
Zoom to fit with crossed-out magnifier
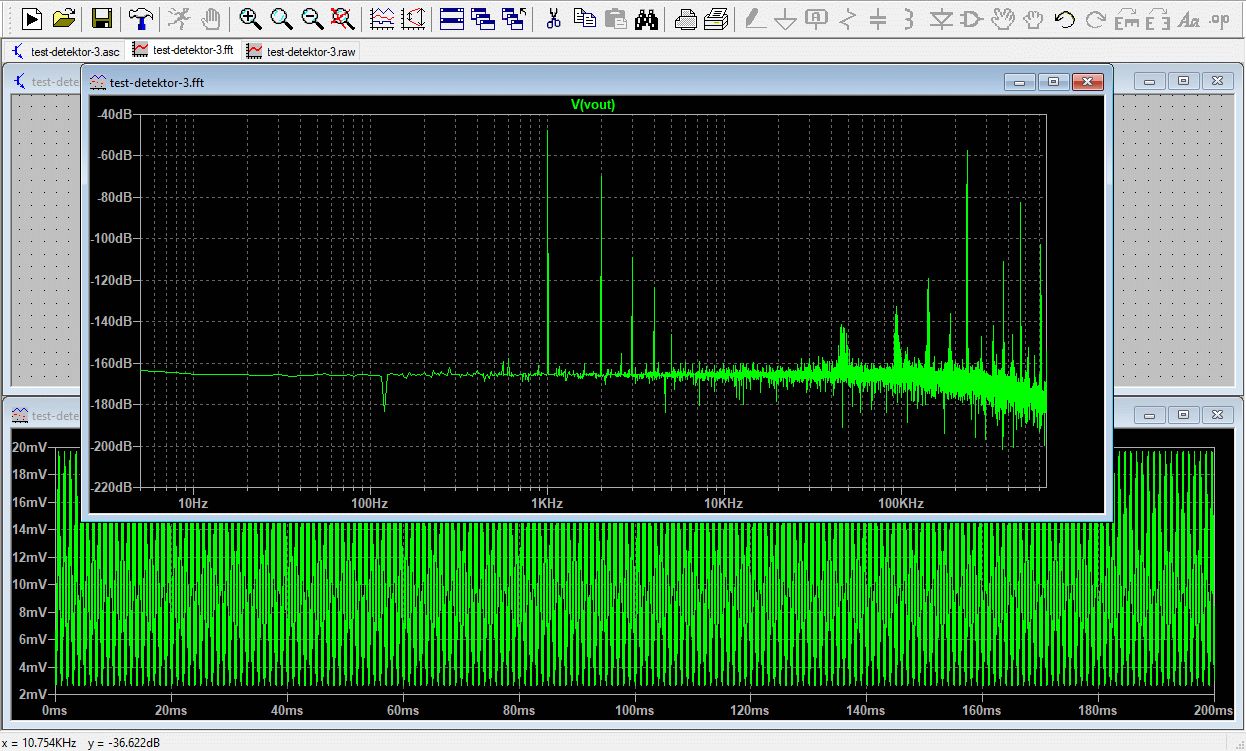[x=342, y=18]
